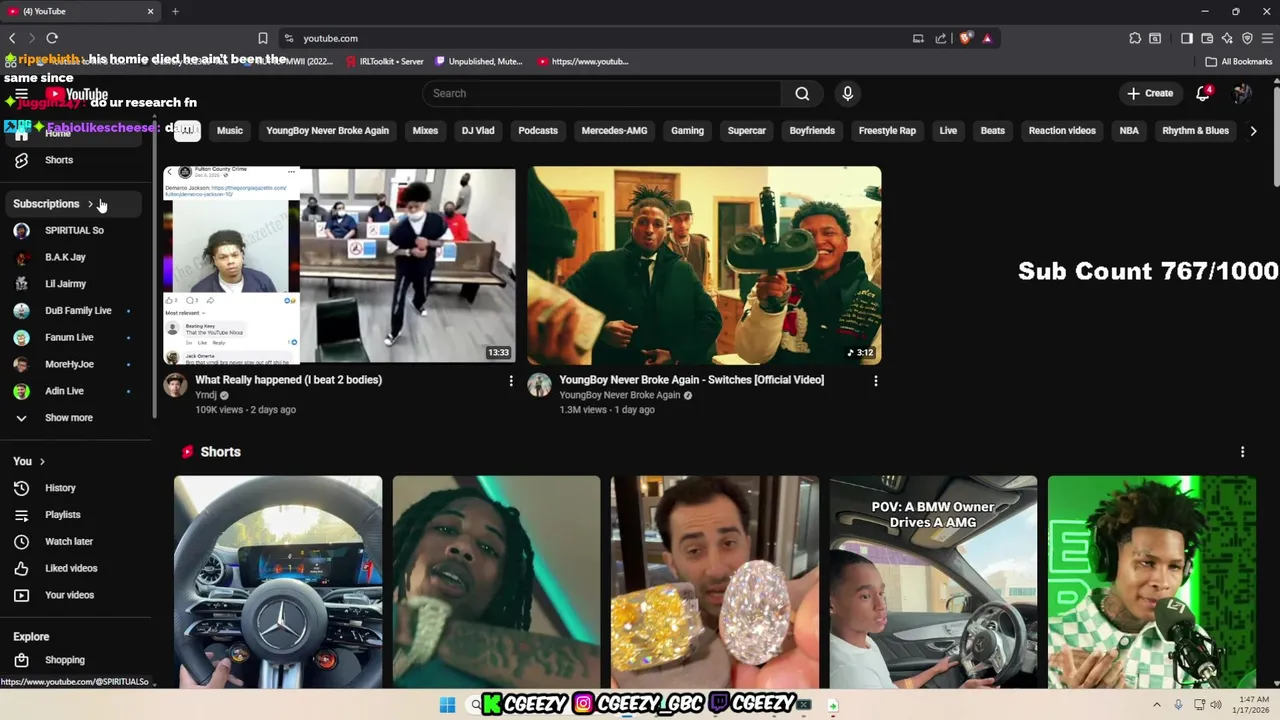Open the Leo AI sparkle icon
1280x720 pixels.
[x=1227, y=38]
